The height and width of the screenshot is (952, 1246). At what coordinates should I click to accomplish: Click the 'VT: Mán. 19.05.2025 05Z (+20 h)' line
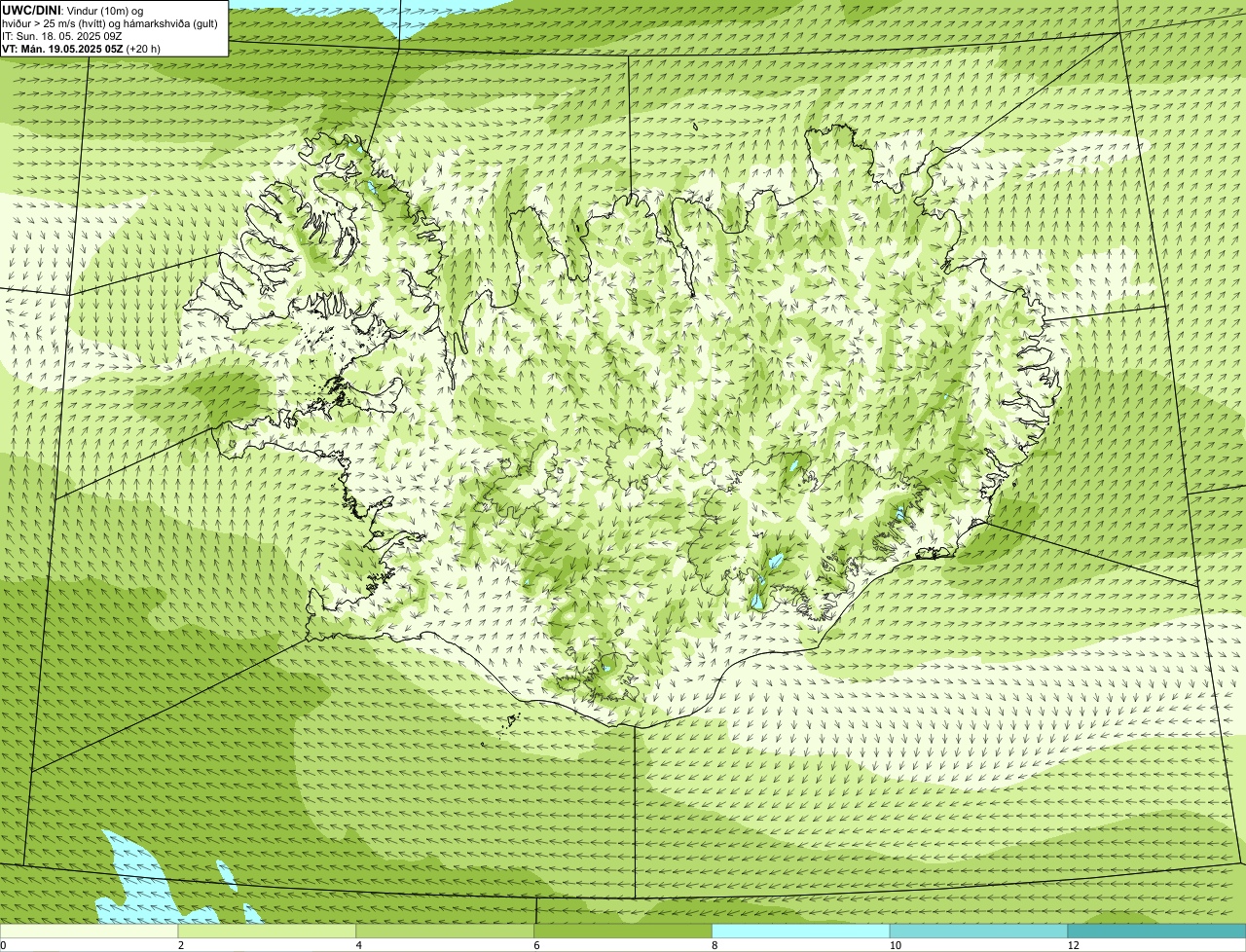(x=82, y=48)
